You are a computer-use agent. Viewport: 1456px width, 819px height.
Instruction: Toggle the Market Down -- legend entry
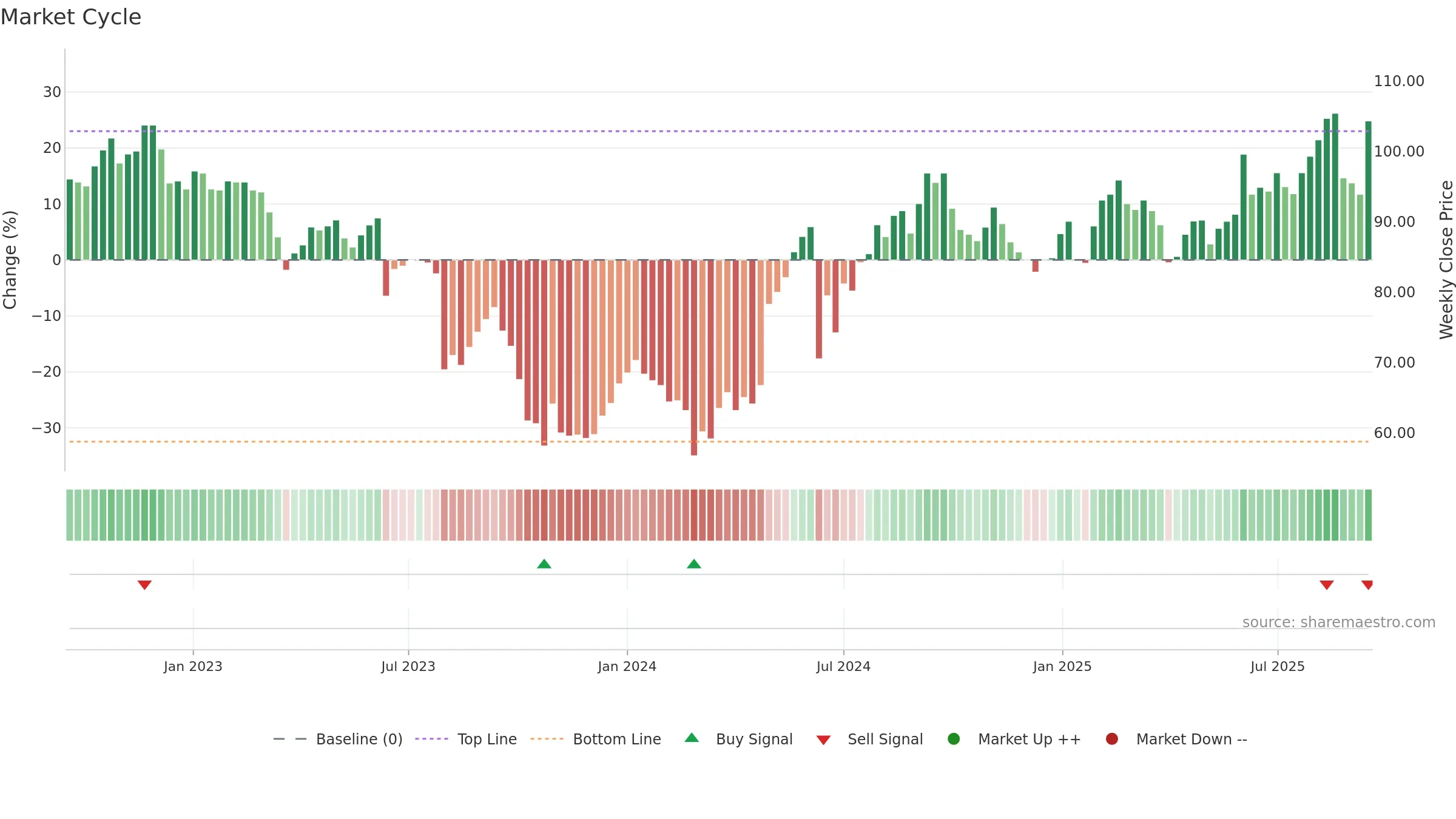click(1176, 739)
